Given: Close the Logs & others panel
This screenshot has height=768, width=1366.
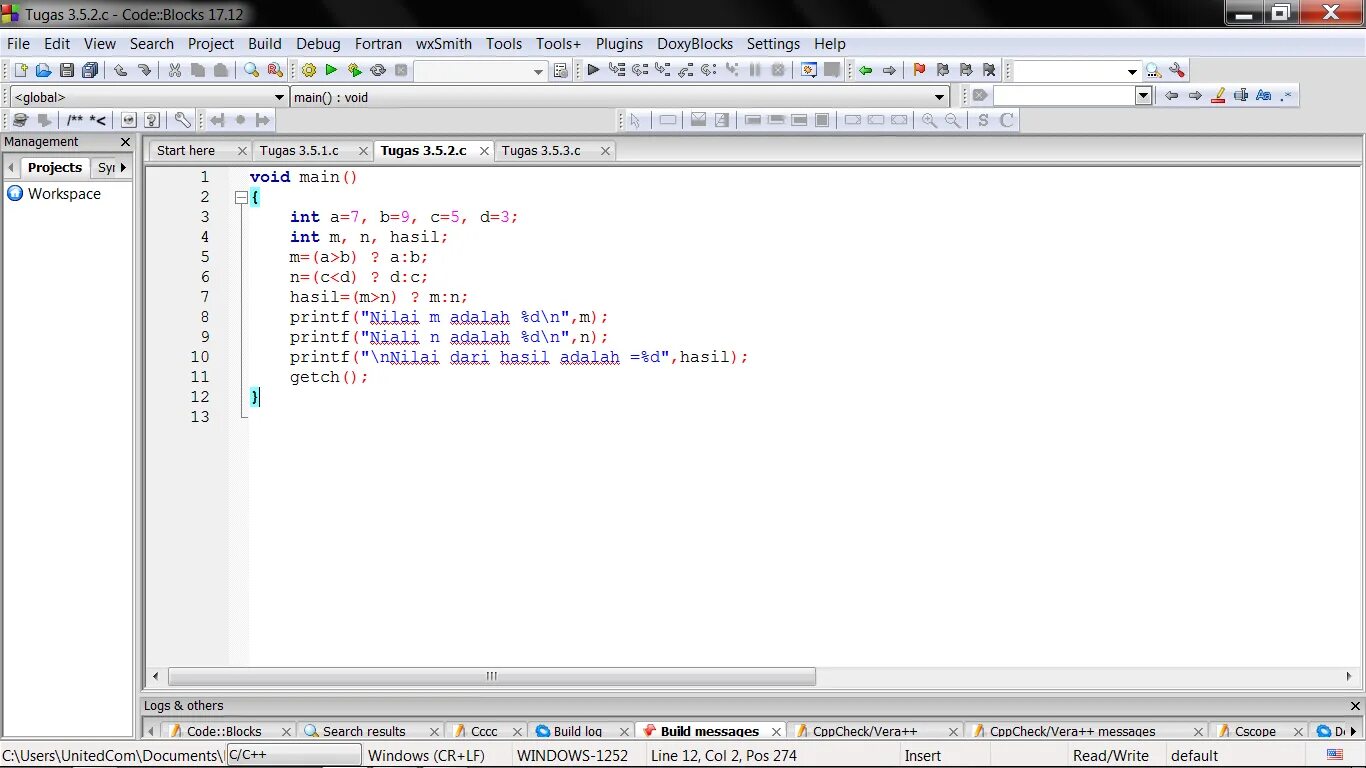Looking at the screenshot, I should 1355,706.
